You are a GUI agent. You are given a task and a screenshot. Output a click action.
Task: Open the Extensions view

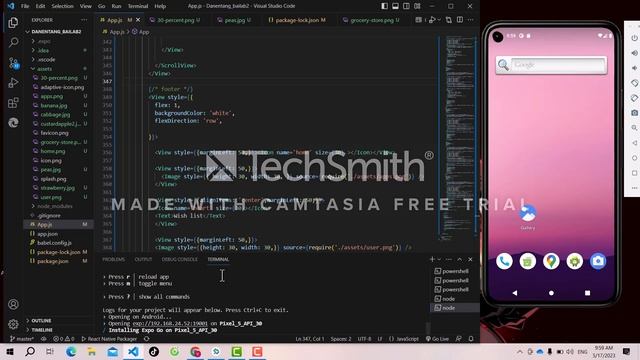coord(13,102)
